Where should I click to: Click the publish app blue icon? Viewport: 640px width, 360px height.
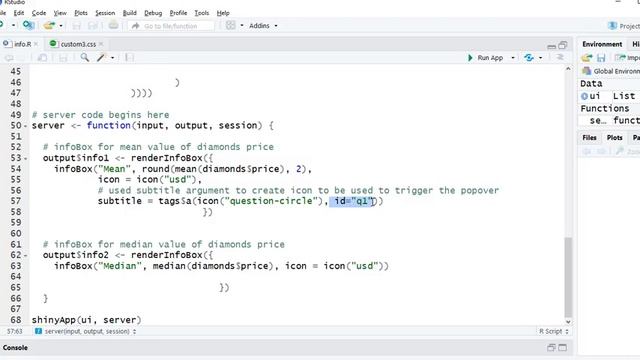(529, 58)
